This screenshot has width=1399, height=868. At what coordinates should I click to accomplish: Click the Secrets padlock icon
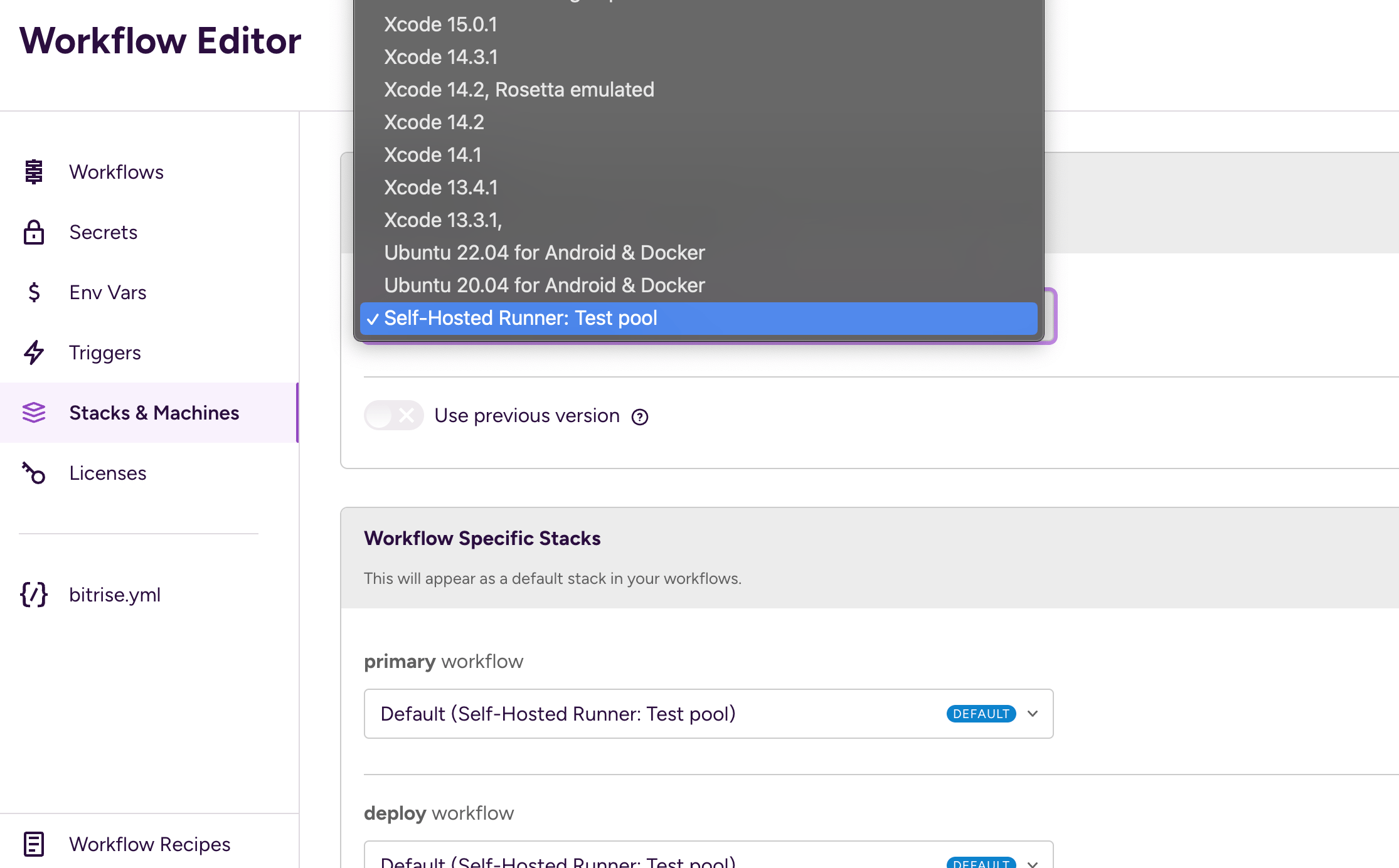click(35, 232)
